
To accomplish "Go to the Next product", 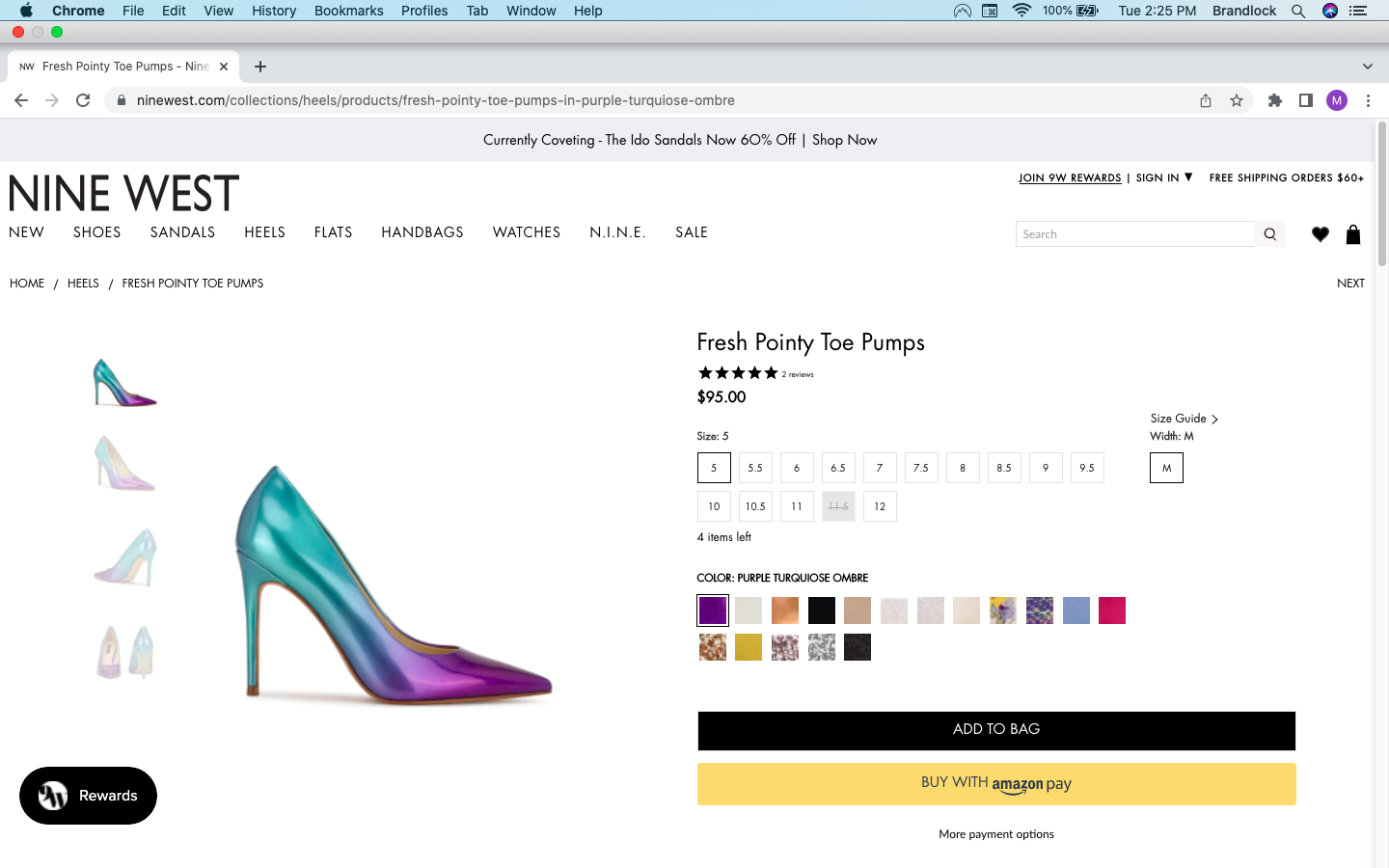I will (x=1350, y=284).
